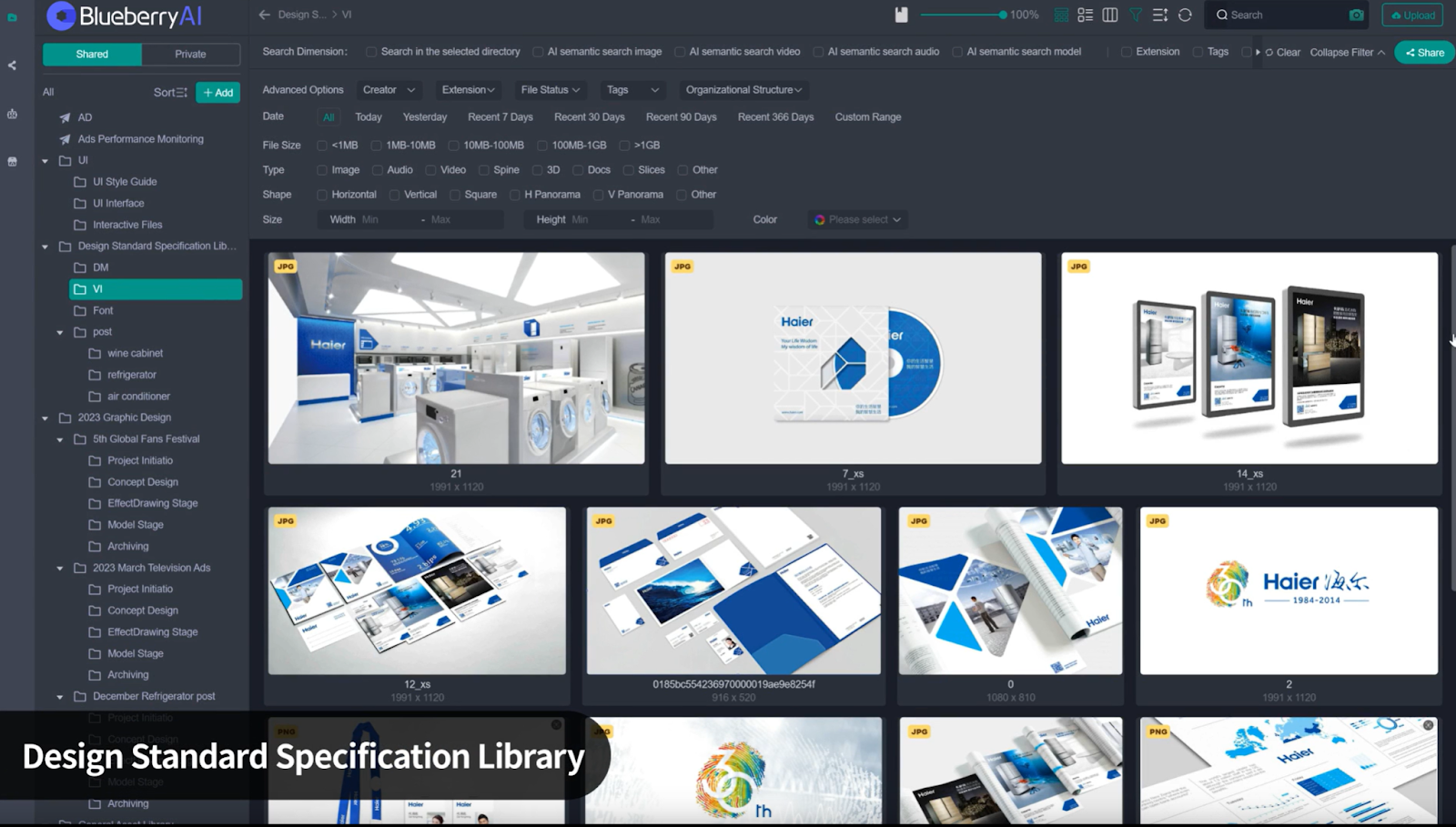Select the Custom Range date filter
The image size is (1456, 827).
868,117
